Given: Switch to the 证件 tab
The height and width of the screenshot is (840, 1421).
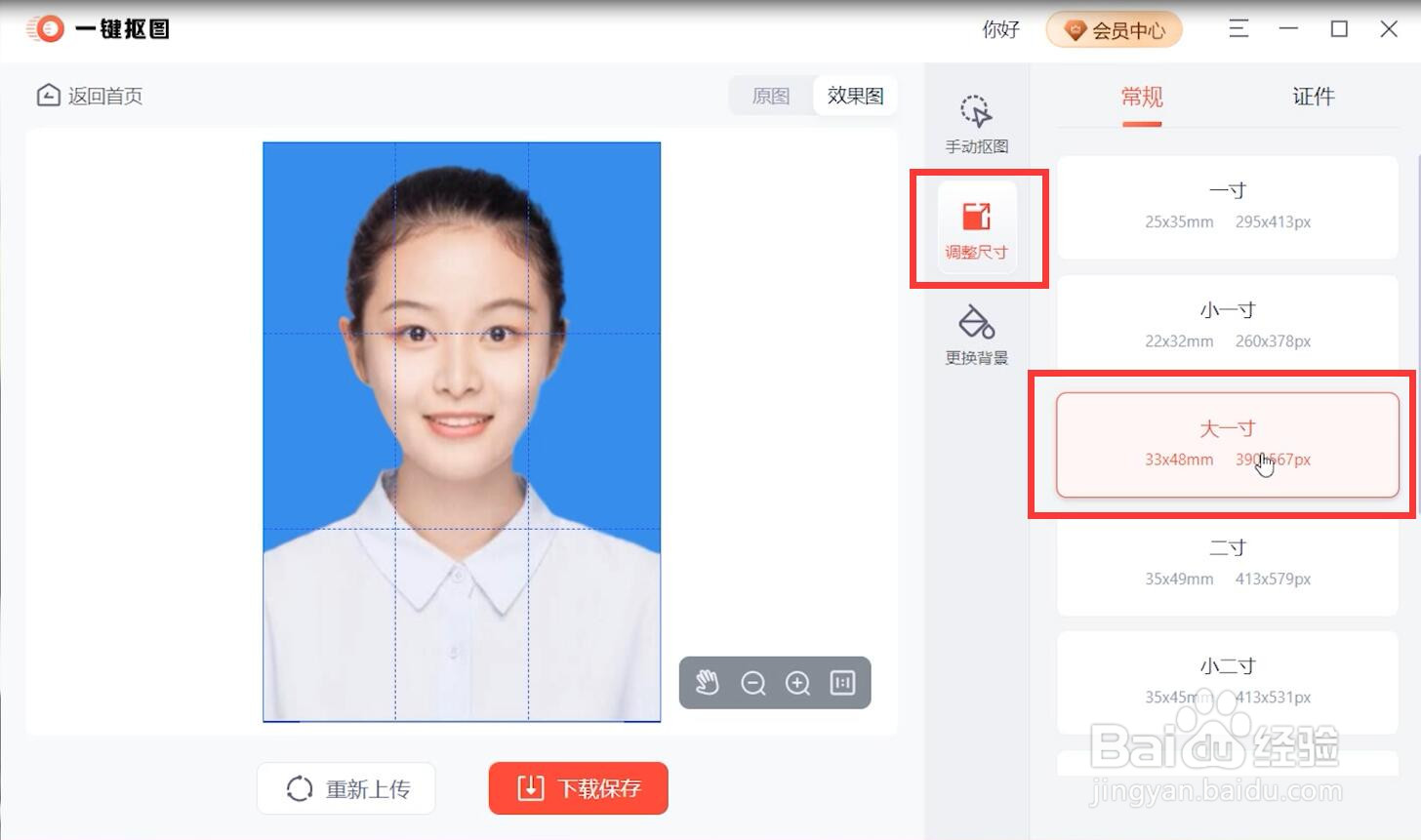Looking at the screenshot, I should [1313, 98].
